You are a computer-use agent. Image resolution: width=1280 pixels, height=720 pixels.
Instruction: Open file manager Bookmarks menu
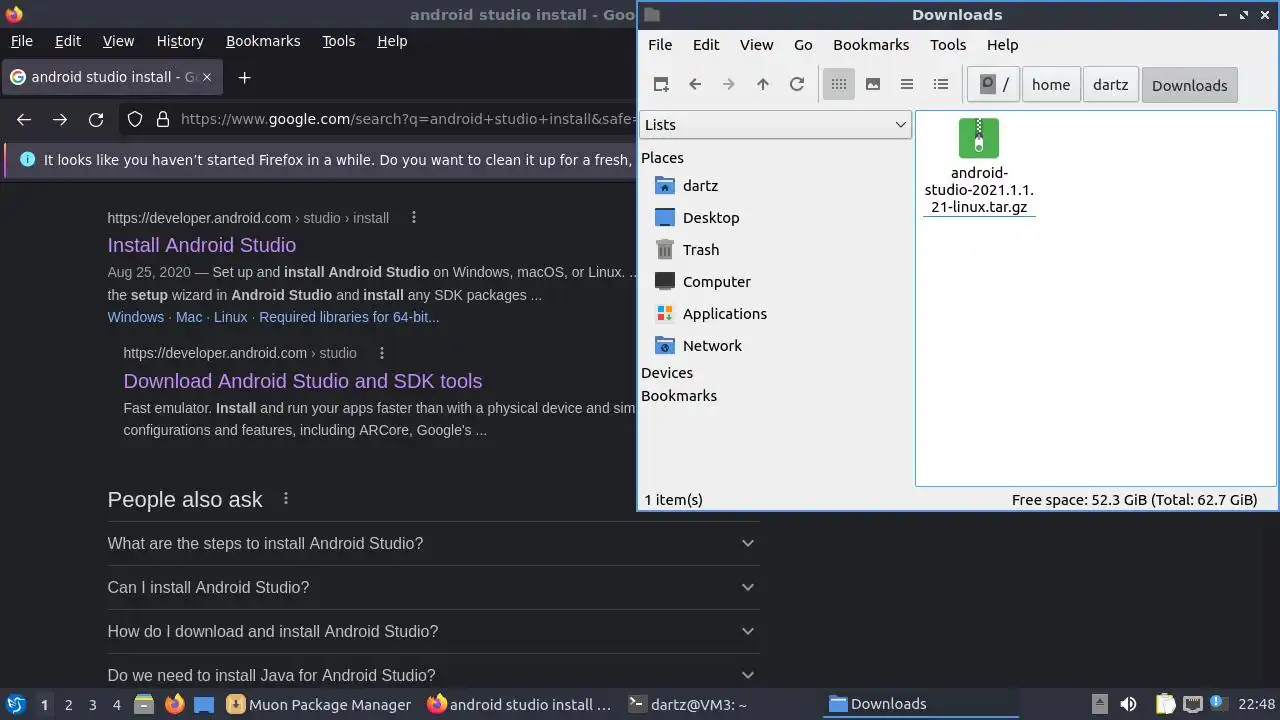click(x=871, y=45)
